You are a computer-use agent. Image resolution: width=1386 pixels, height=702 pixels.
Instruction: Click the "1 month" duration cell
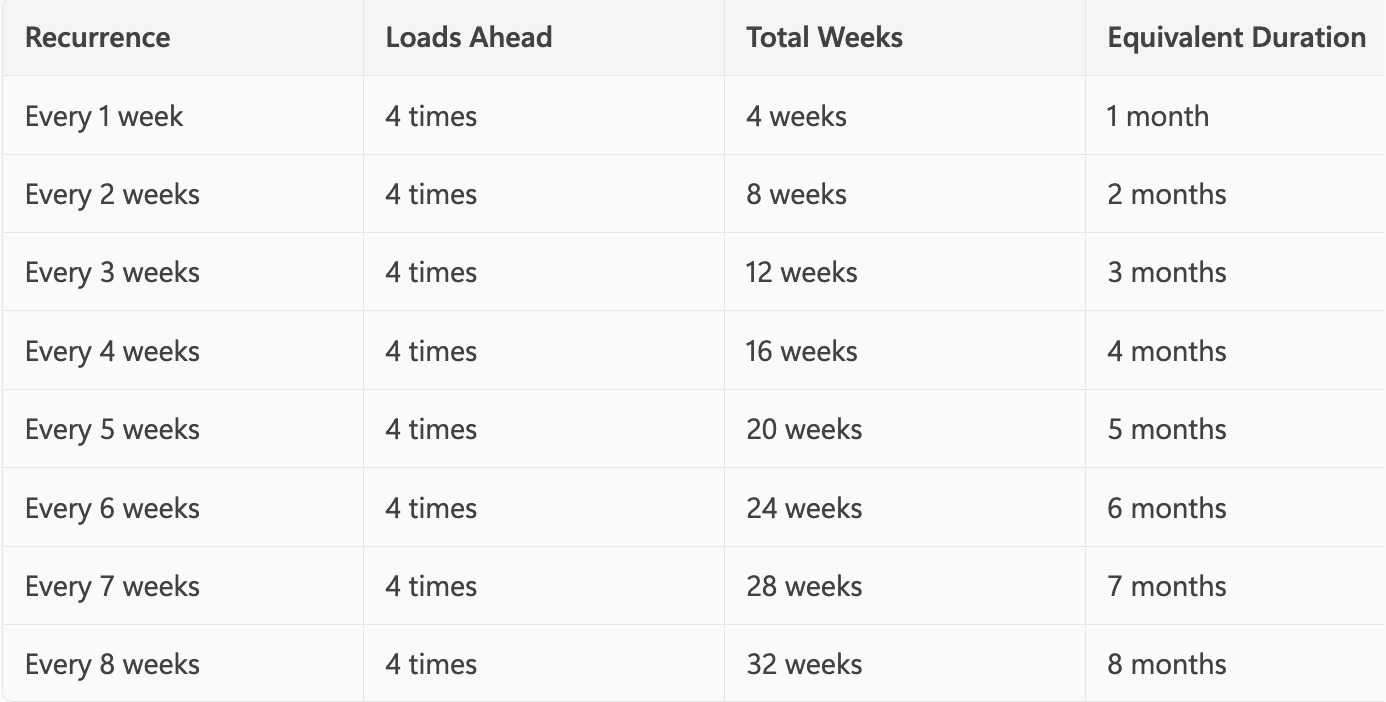(x=1157, y=116)
